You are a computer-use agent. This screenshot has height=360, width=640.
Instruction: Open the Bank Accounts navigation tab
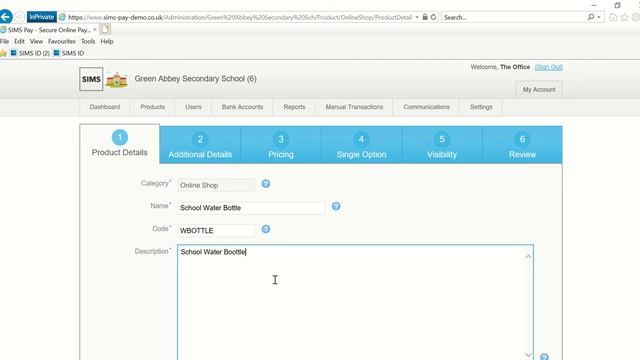[x=242, y=107]
